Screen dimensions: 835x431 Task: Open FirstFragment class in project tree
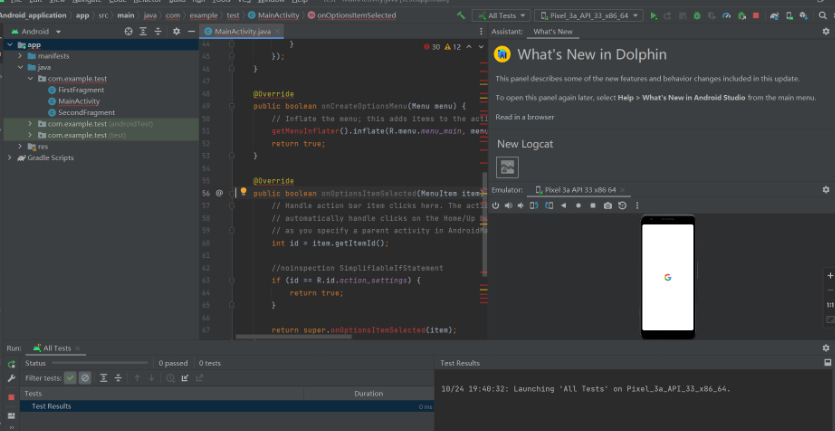81,90
